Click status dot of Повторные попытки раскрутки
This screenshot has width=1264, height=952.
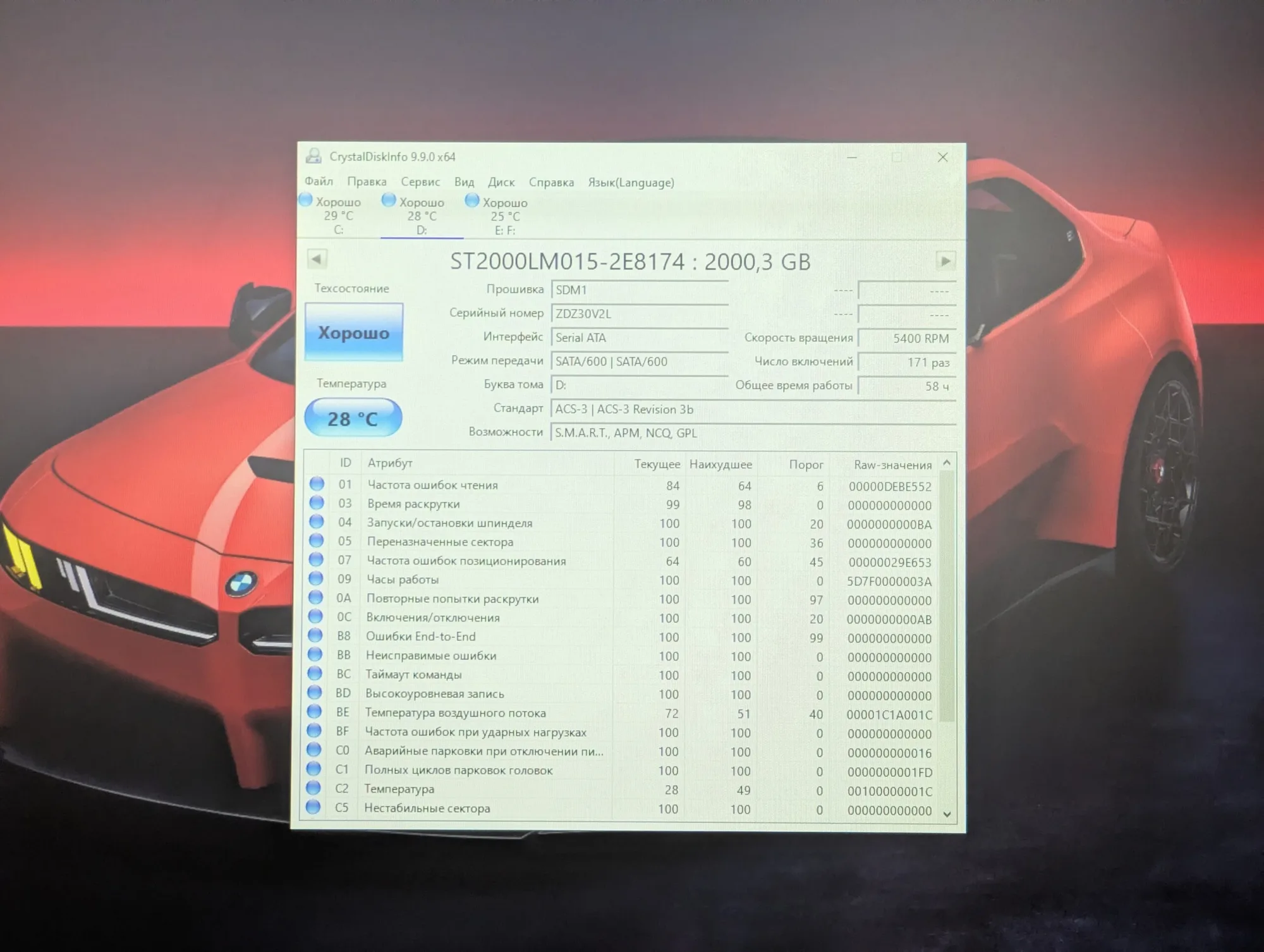click(315, 598)
